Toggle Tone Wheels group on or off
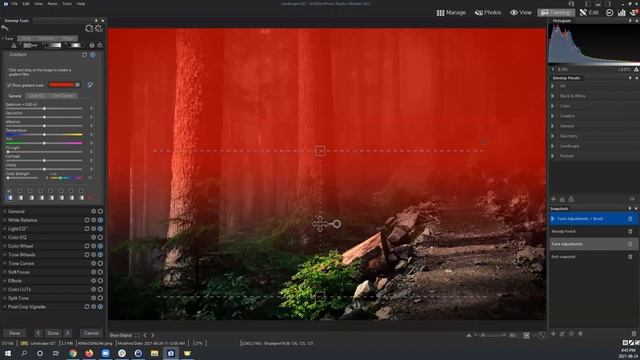The width and height of the screenshot is (640, 360). pyautogui.click(x=100, y=255)
